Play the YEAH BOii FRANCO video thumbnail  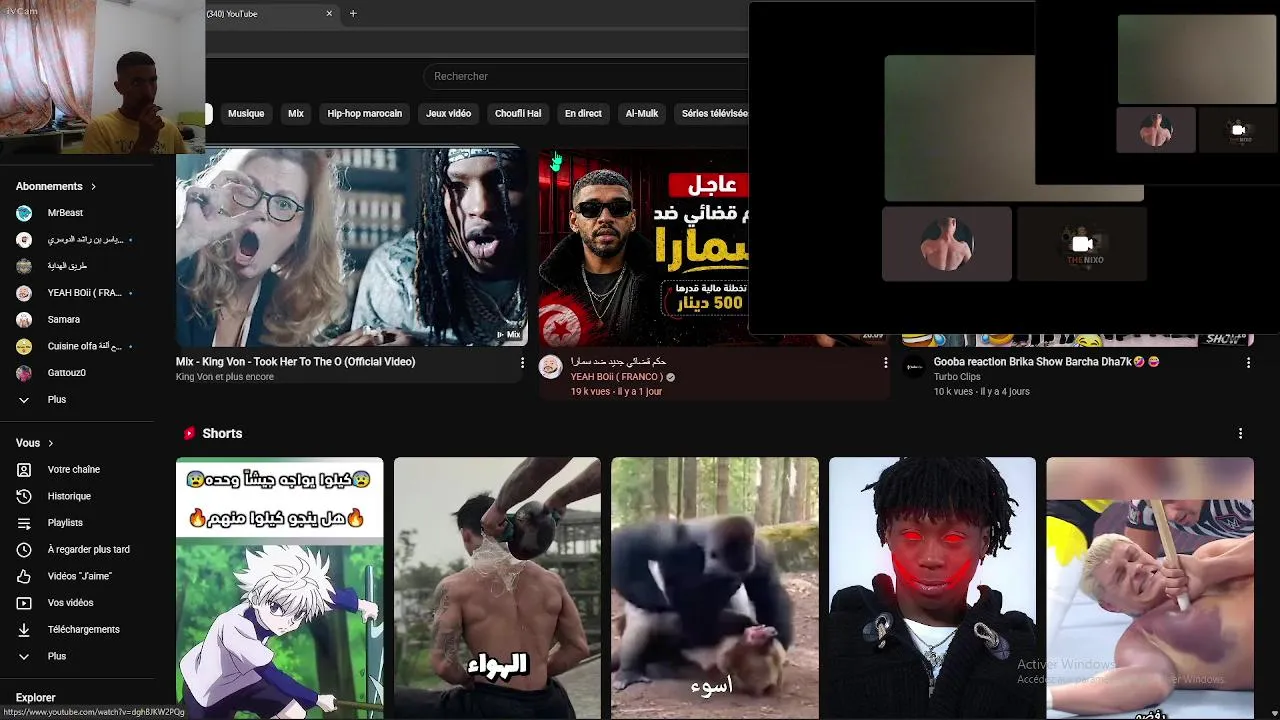pos(643,247)
